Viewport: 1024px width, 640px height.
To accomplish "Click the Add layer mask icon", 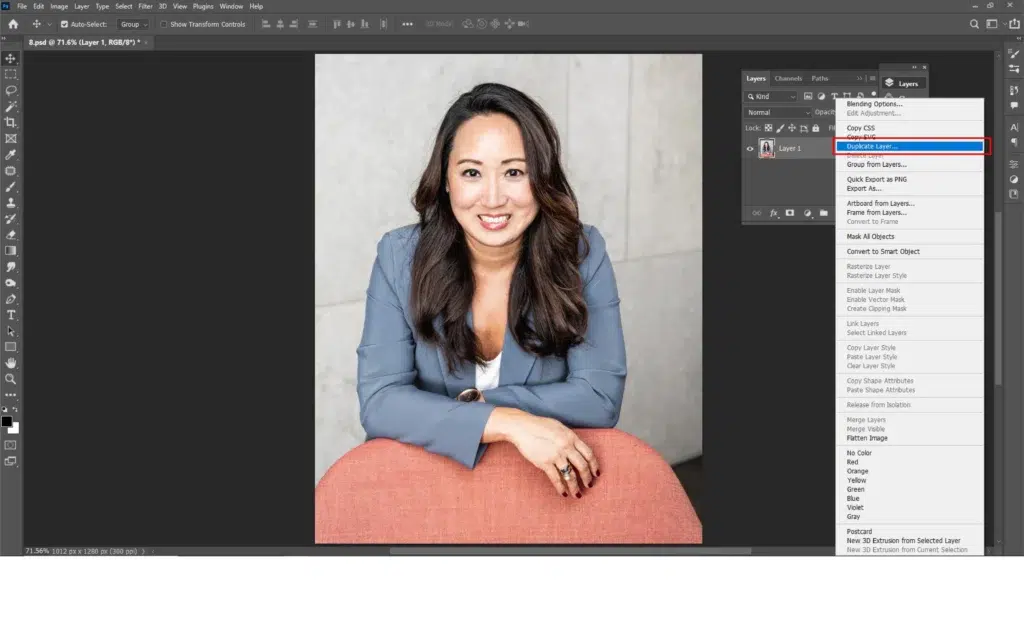I will [x=789, y=213].
